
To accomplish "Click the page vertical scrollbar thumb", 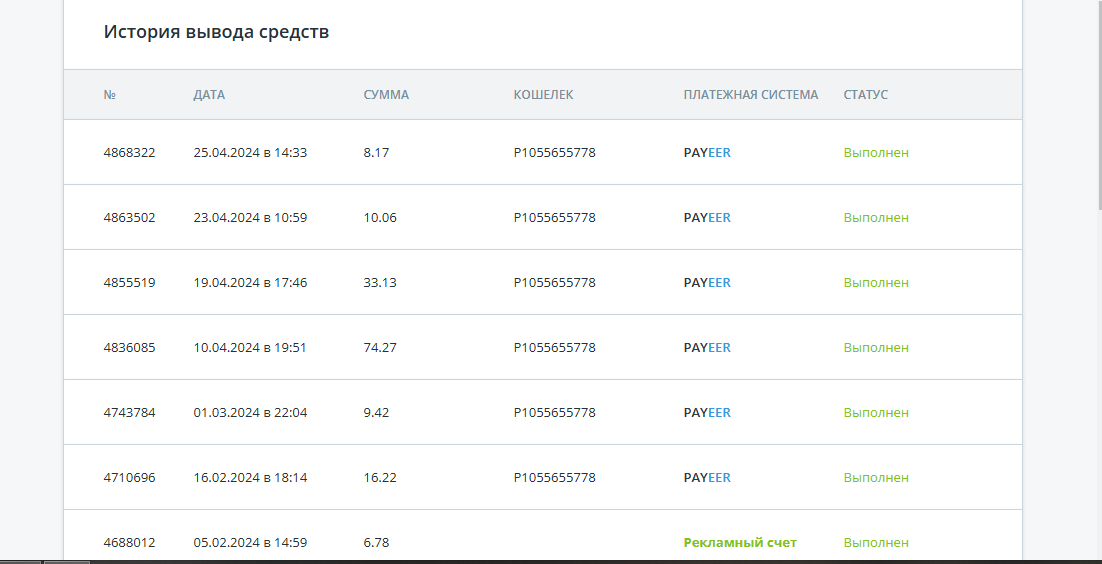I will point(1099,104).
